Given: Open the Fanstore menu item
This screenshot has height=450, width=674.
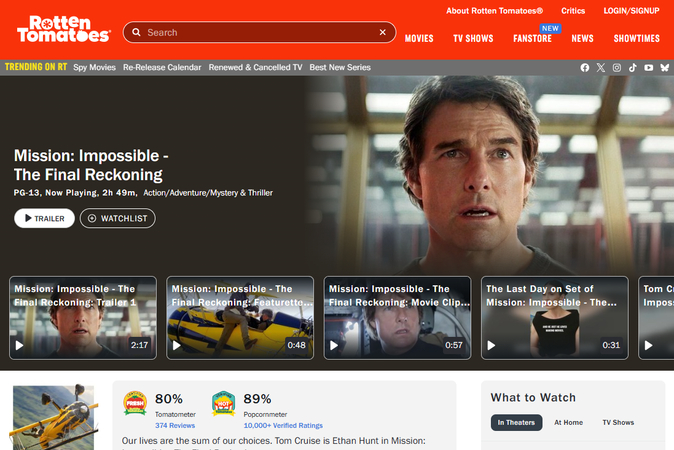Looking at the screenshot, I should tap(532, 38).
